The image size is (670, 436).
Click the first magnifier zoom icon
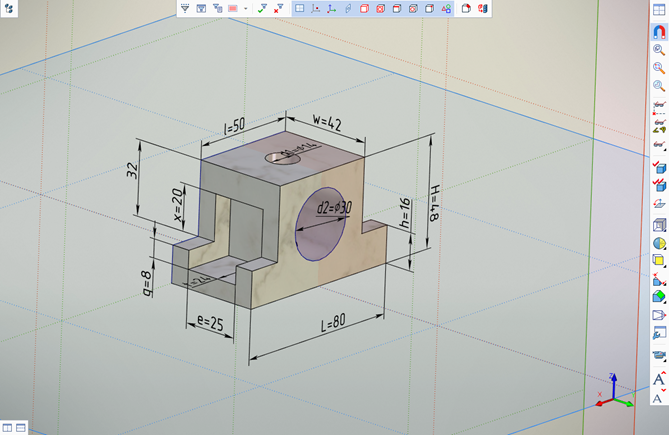(x=659, y=50)
